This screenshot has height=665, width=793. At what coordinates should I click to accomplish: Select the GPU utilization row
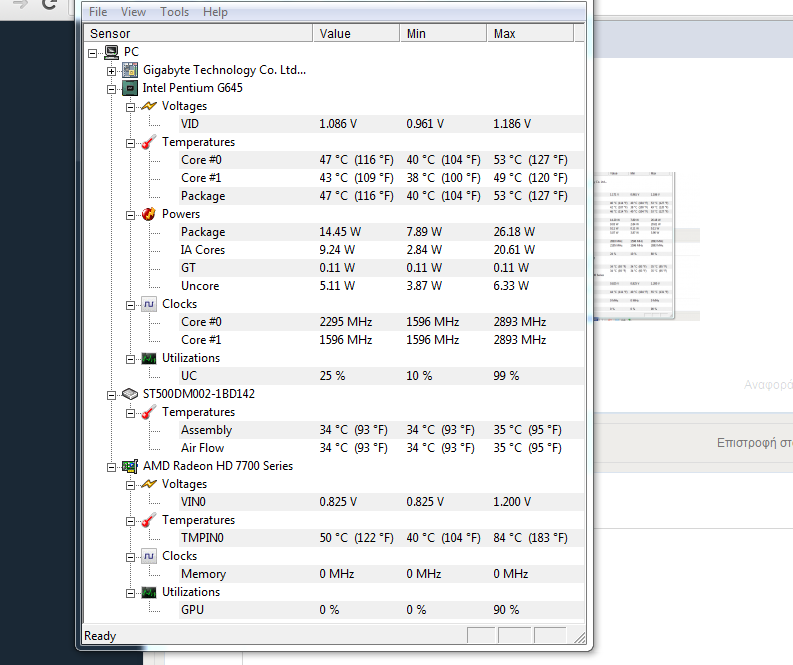(381, 610)
